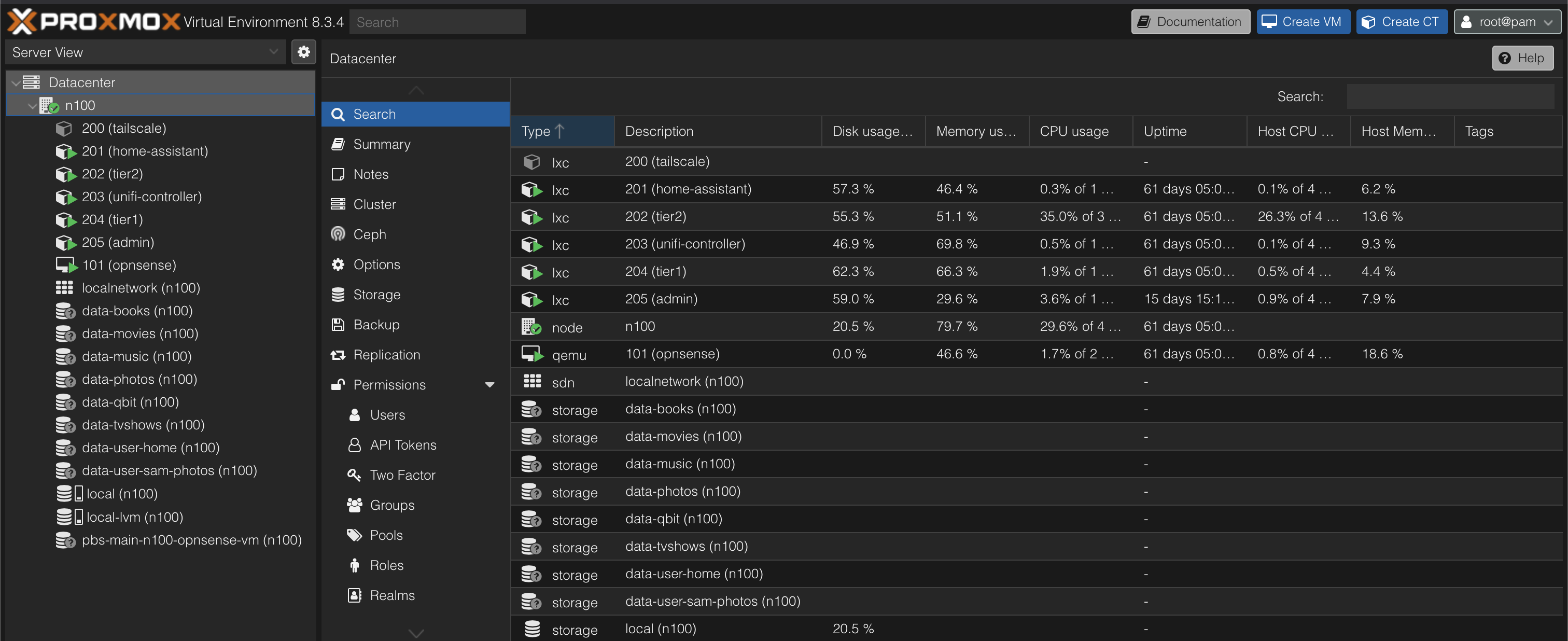Click the Datacenter icon in the tree
This screenshot has width=1568, height=641.
tap(32, 82)
